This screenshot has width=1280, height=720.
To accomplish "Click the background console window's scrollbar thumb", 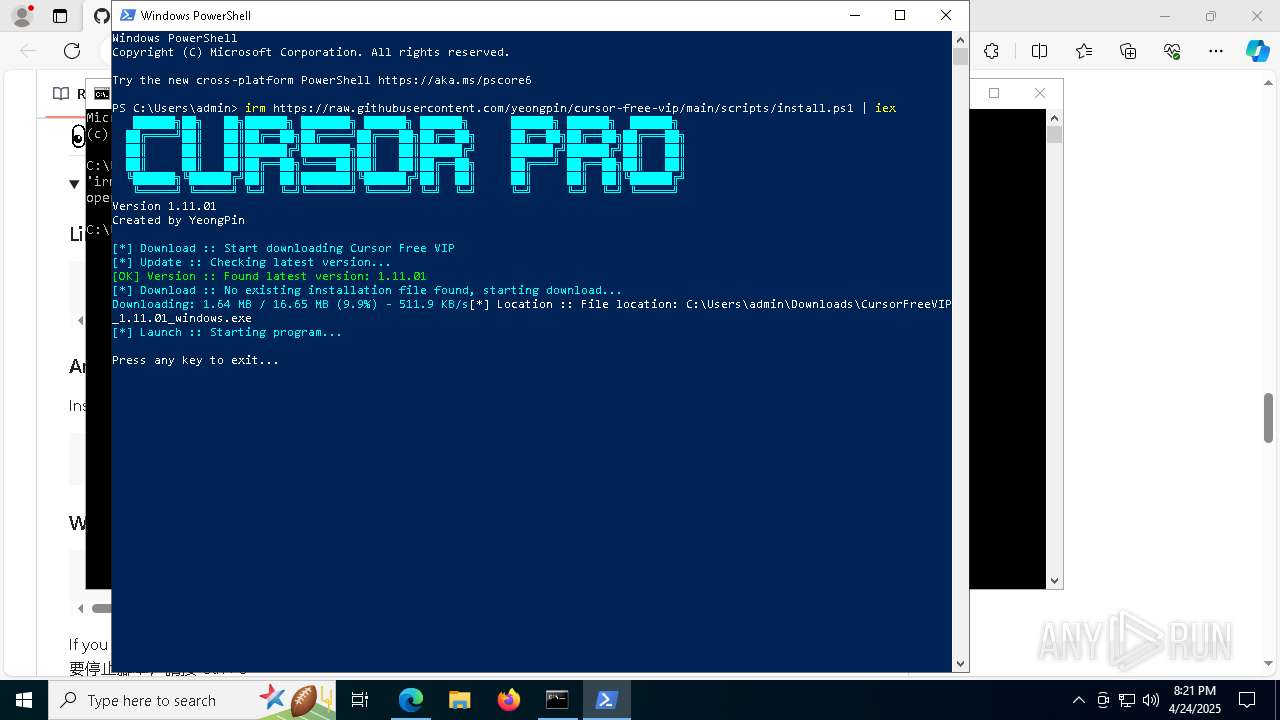I will [1054, 133].
